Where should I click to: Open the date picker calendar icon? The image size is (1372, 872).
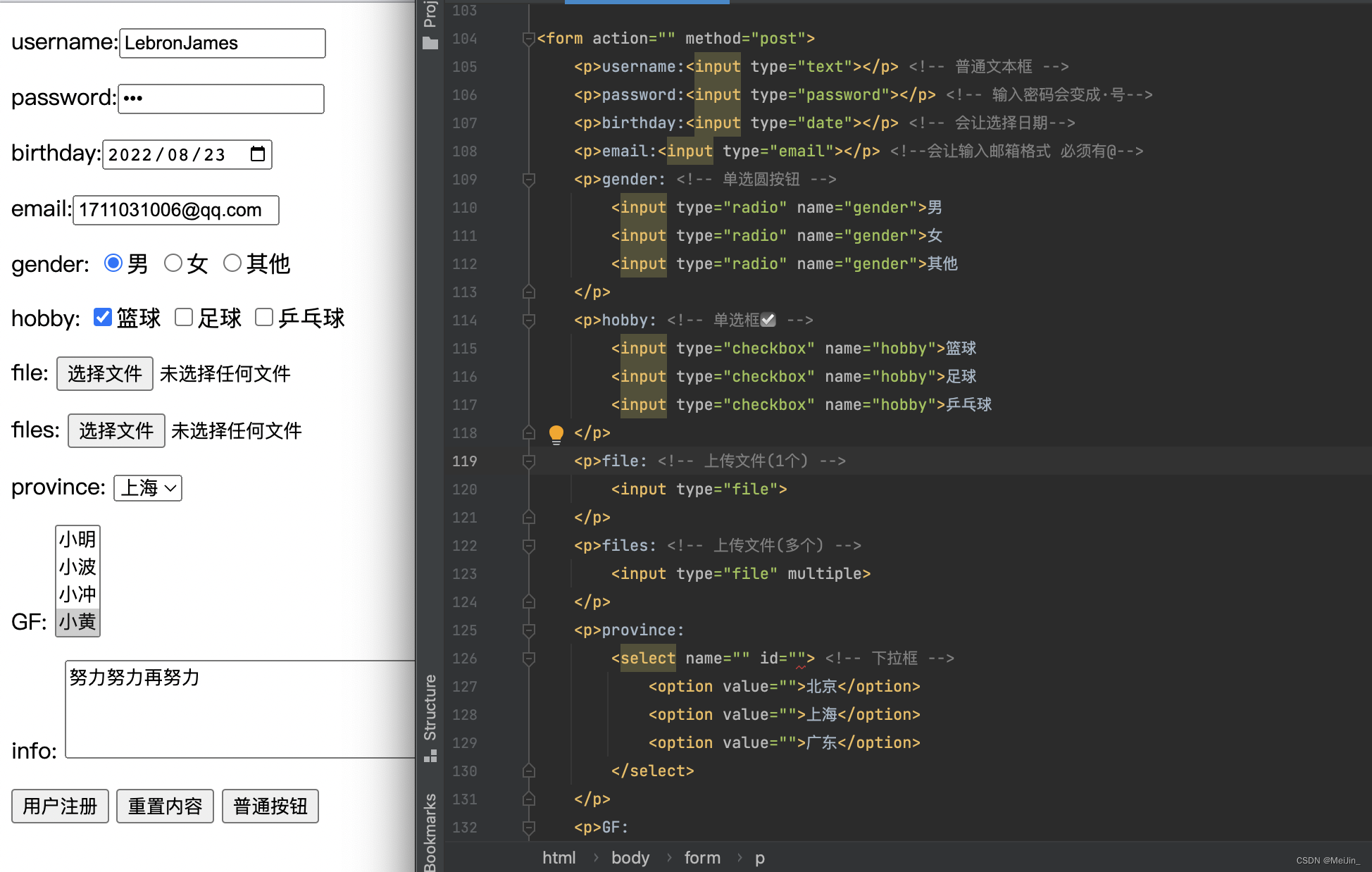(x=258, y=154)
